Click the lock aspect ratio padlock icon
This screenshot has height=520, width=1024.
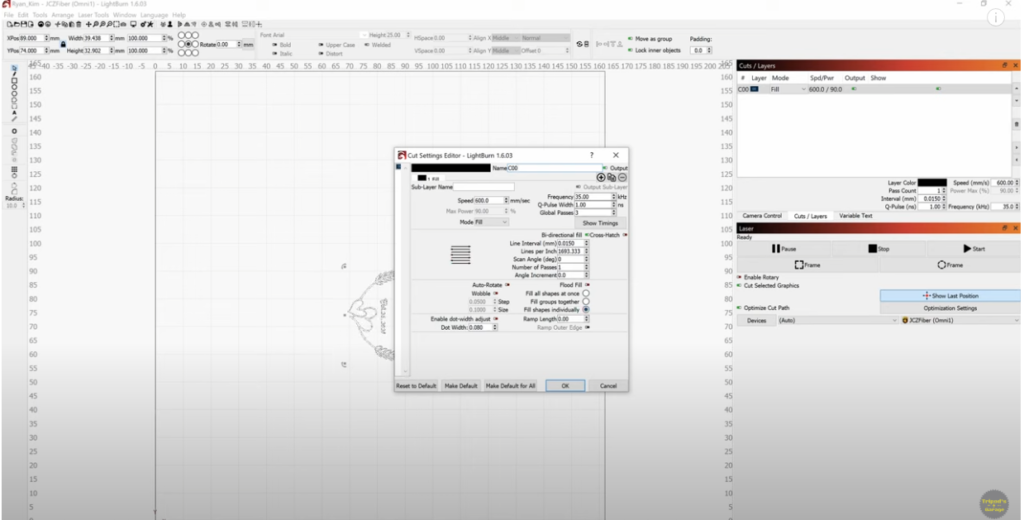tap(63, 44)
